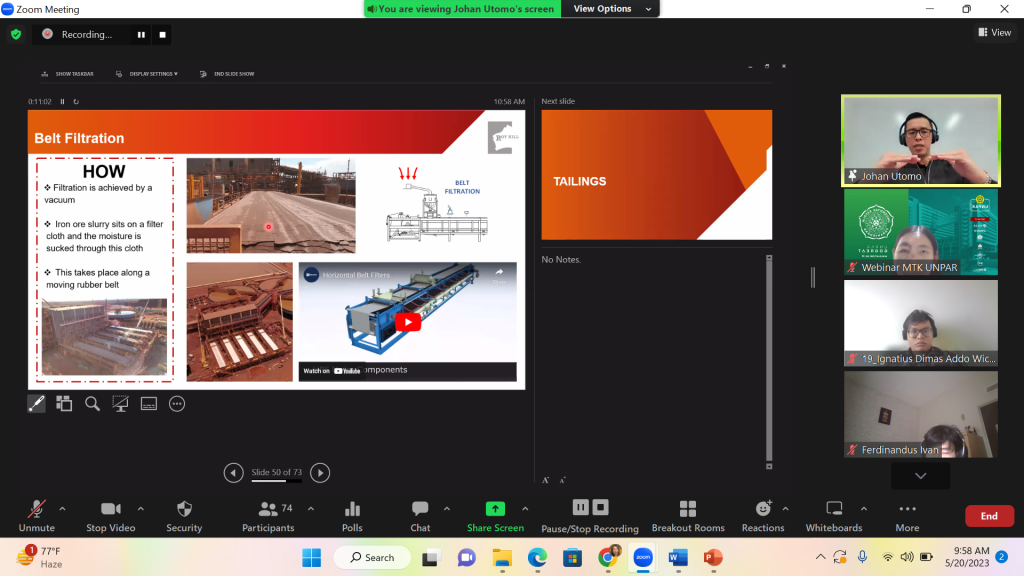The width and height of the screenshot is (1024, 576).
Task: Pause the recording in top bar
Action: 141,34
